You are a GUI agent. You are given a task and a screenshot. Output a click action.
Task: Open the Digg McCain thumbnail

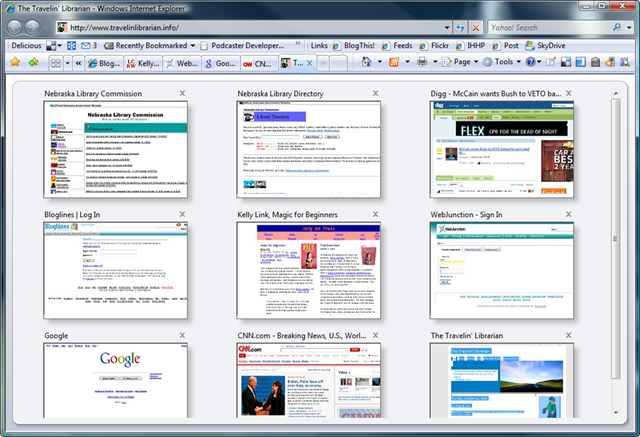pos(502,149)
